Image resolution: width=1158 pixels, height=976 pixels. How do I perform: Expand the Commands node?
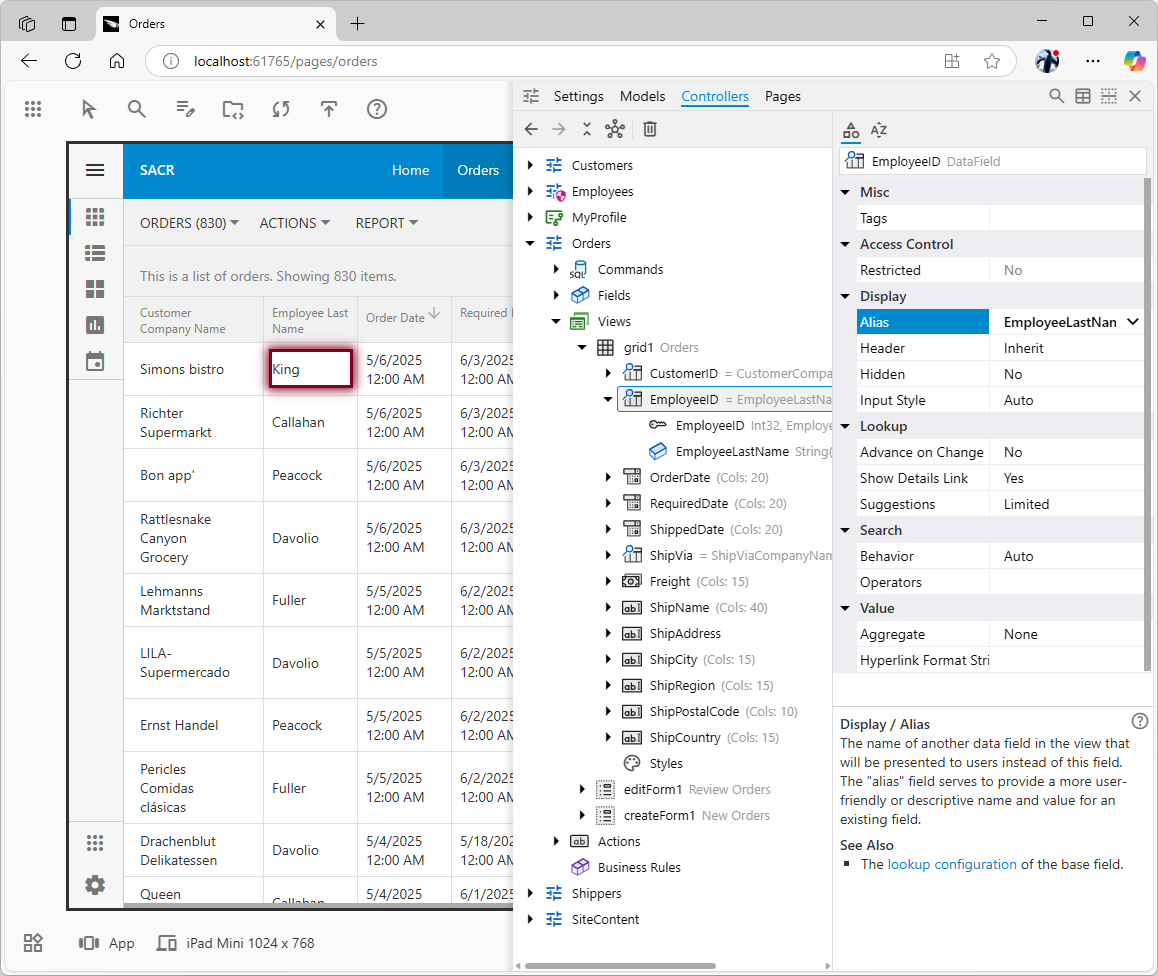(x=556, y=269)
